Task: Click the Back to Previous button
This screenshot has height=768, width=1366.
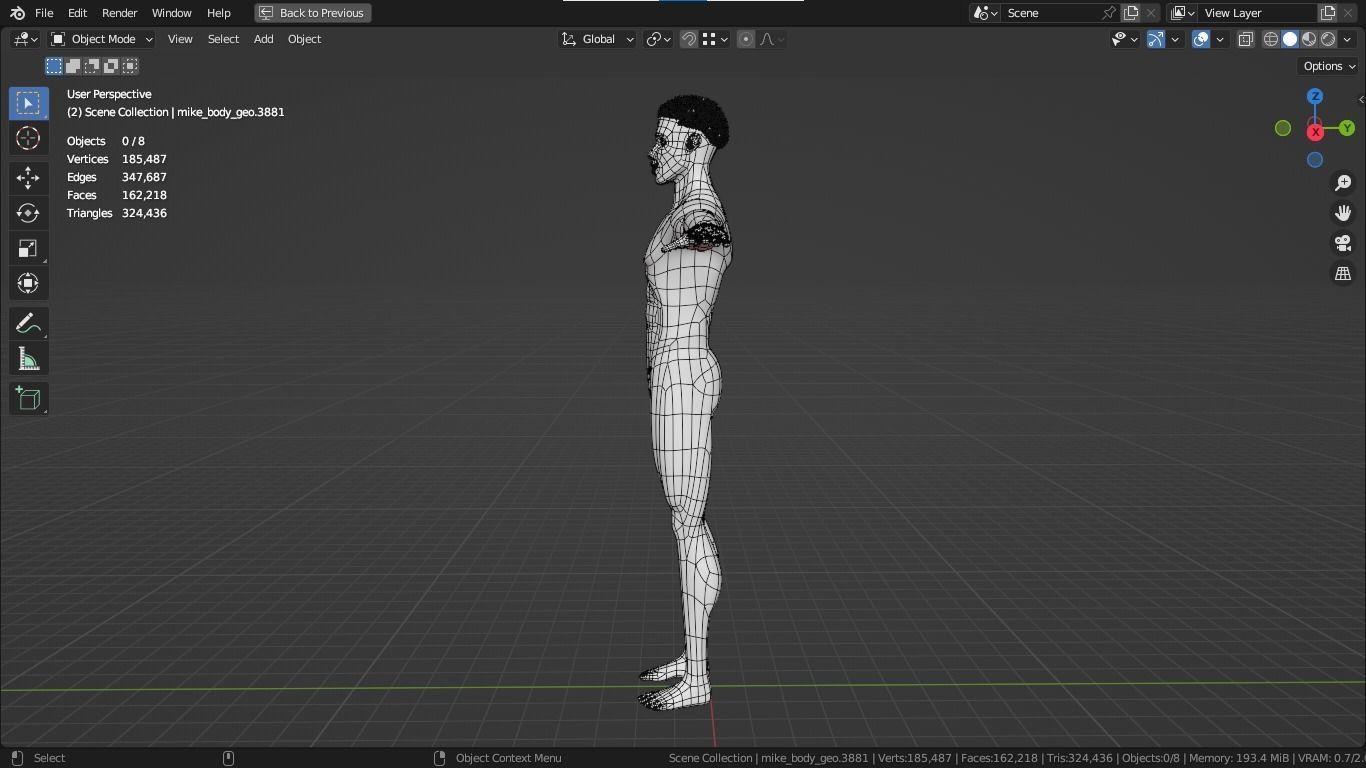Action: pos(313,13)
